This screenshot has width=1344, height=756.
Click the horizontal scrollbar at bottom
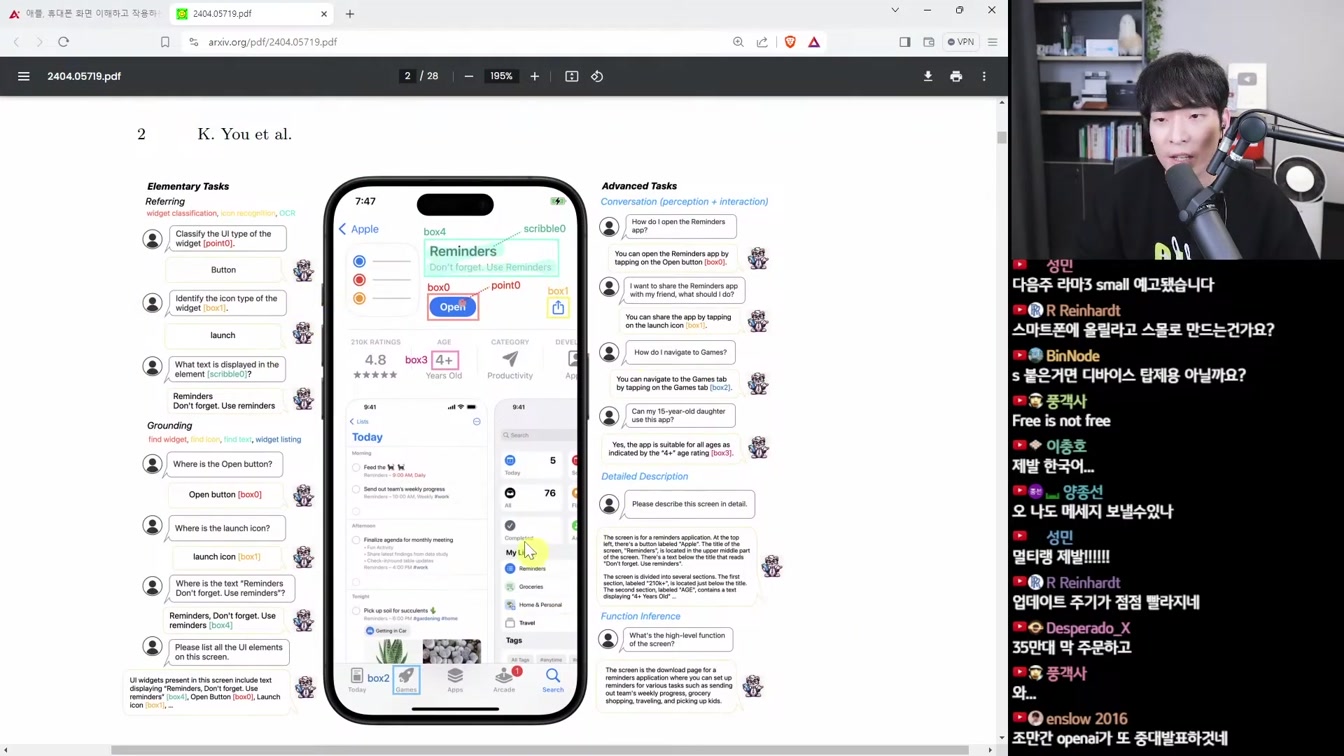click(x=540, y=750)
